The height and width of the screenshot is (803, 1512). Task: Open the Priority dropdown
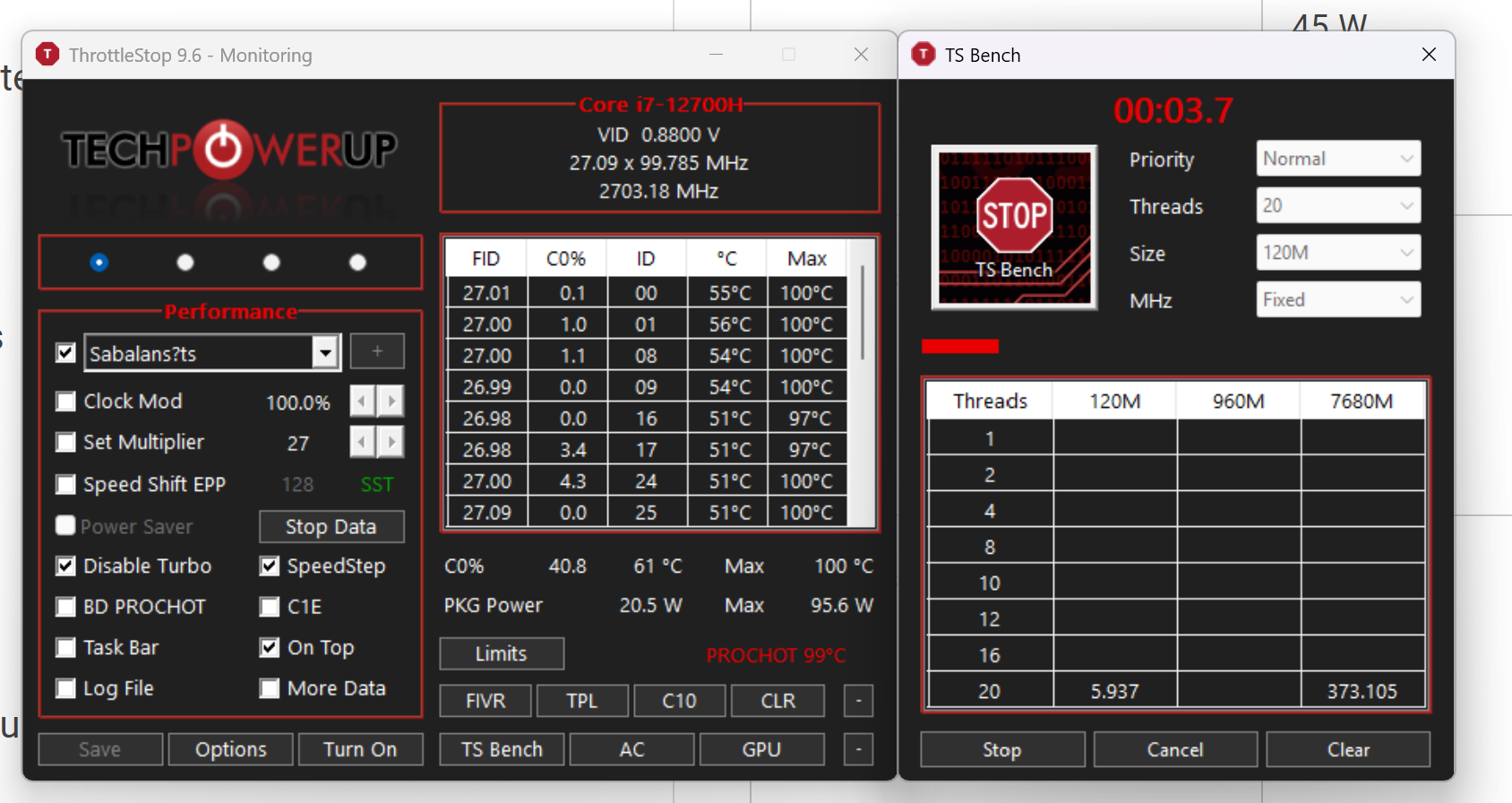coord(1338,159)
